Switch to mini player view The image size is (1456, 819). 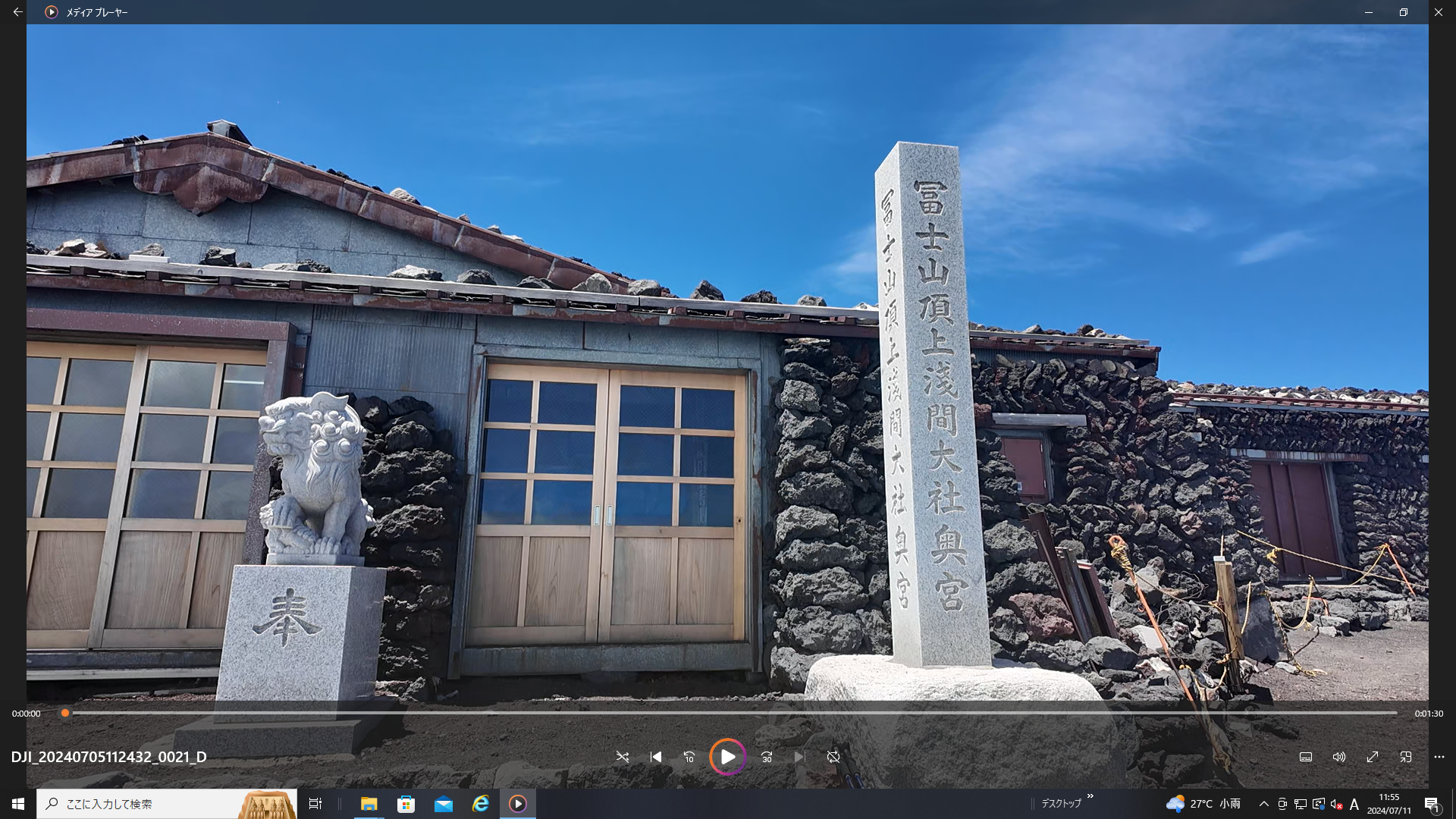pos(1406,757)
